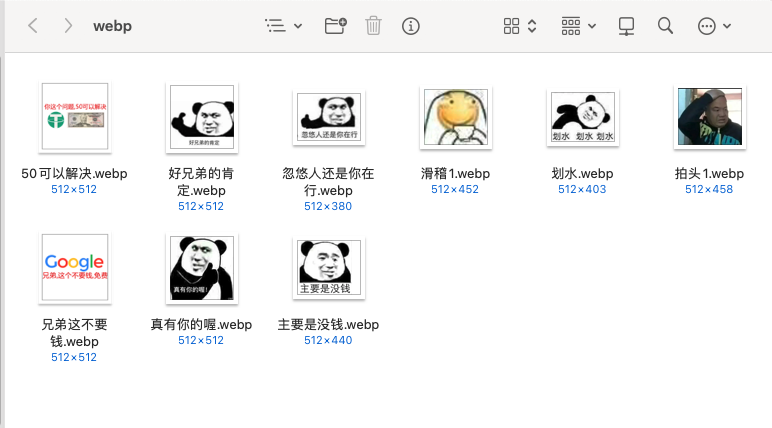Click the 滑稽1.webp yellow face thumbnail
772x428 pixels.
tap(454, 118)
